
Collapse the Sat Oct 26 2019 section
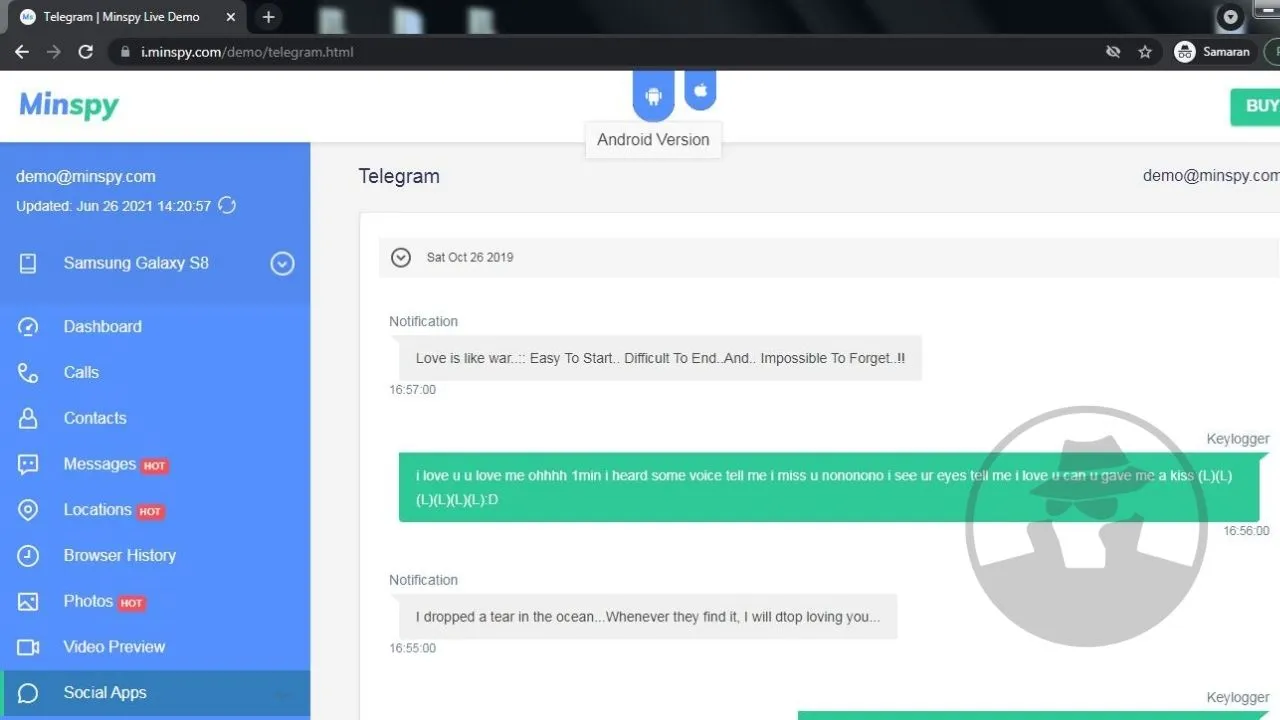pos(401,258)
